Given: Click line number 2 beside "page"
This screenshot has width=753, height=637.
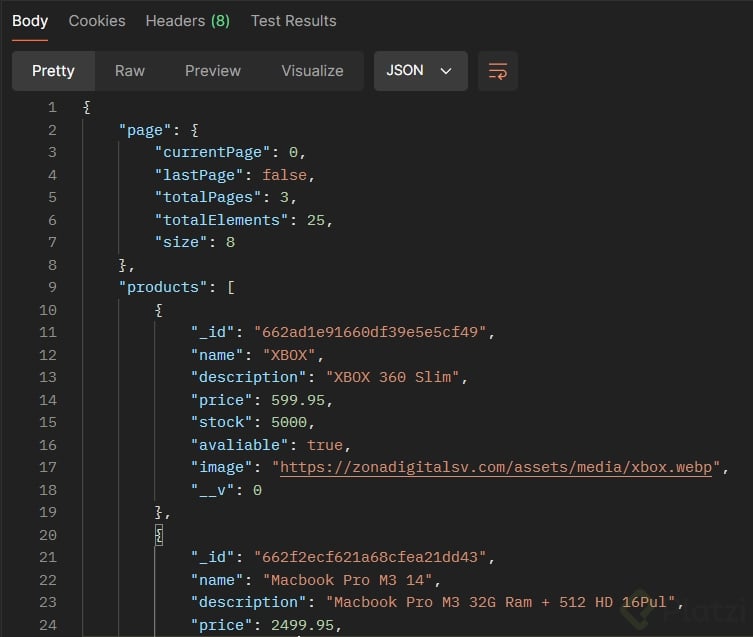Looking at the screenshot, I should (x=52, y=130).
